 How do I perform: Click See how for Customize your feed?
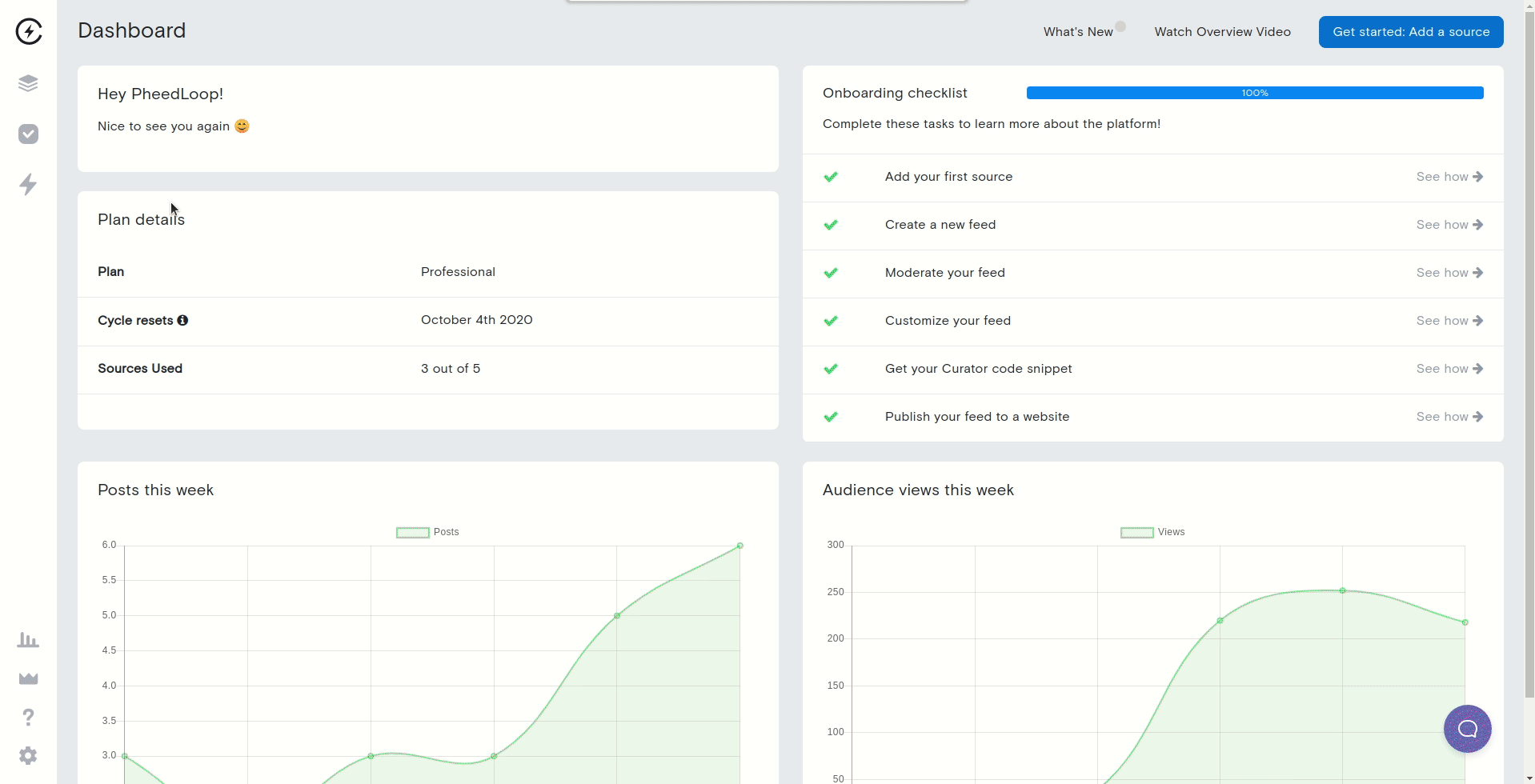[1449, 321]
